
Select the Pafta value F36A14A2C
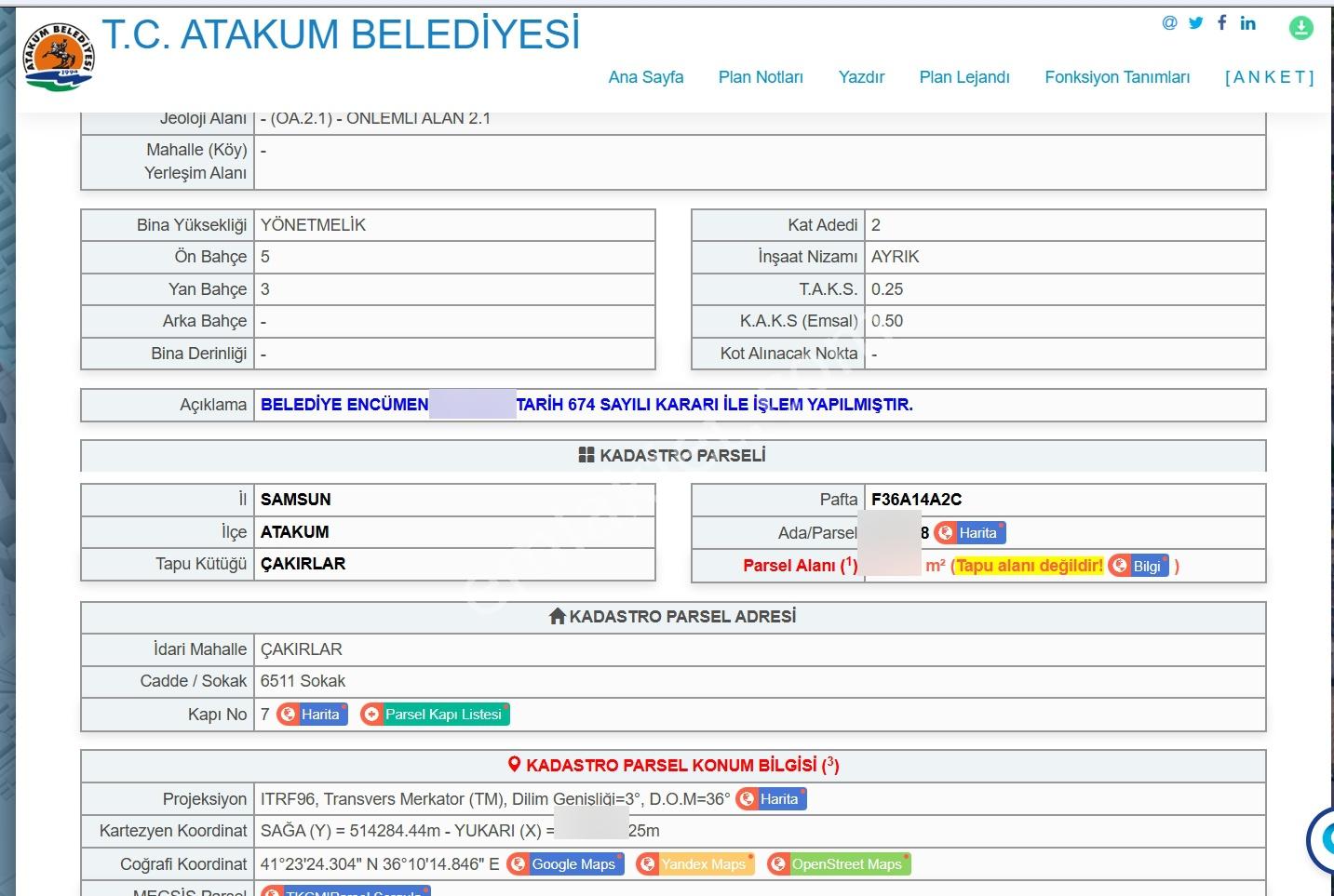pos(916,500)
